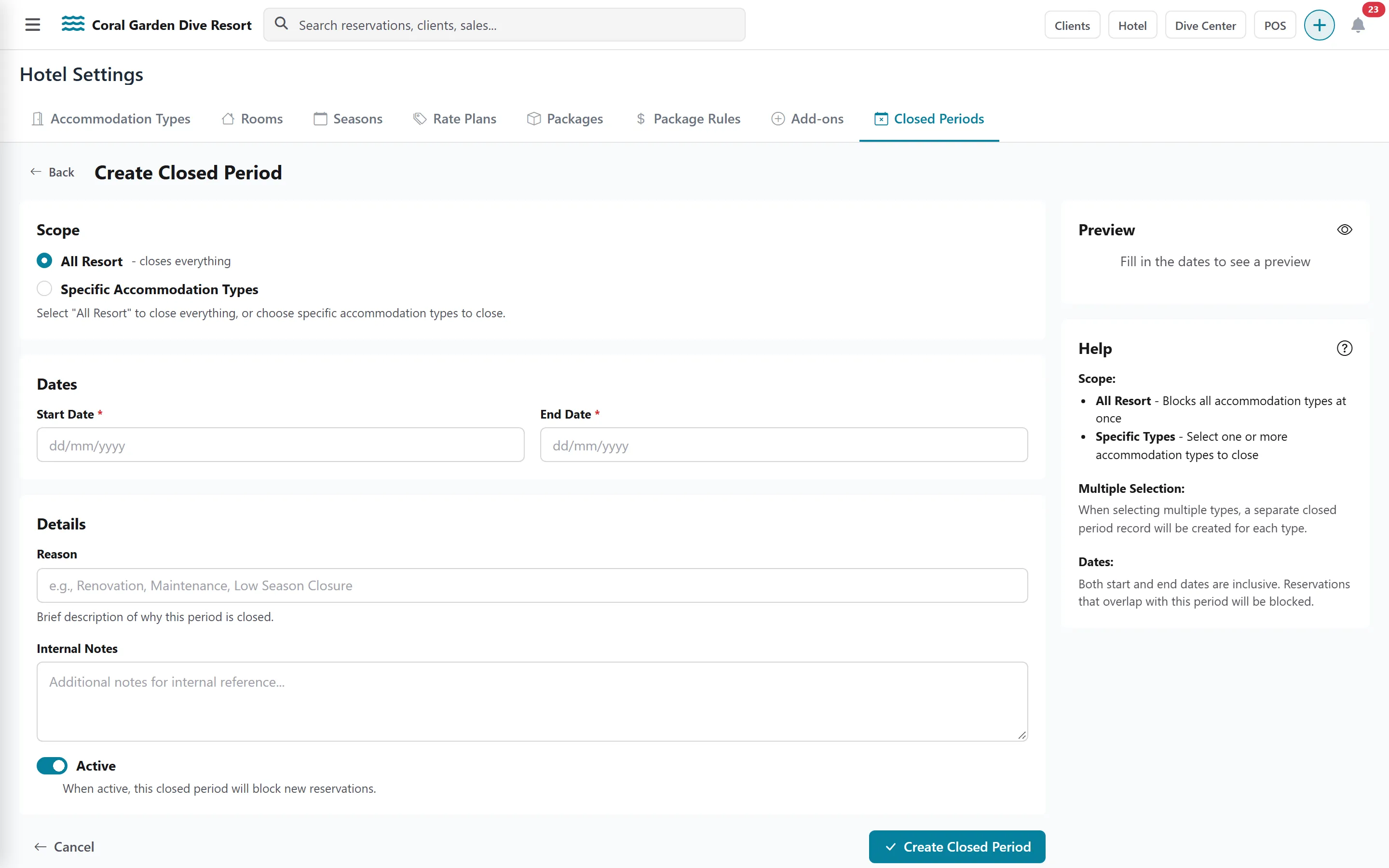Click the search magnifier icon
1389x868 pixels.
[x=281, y=24]
